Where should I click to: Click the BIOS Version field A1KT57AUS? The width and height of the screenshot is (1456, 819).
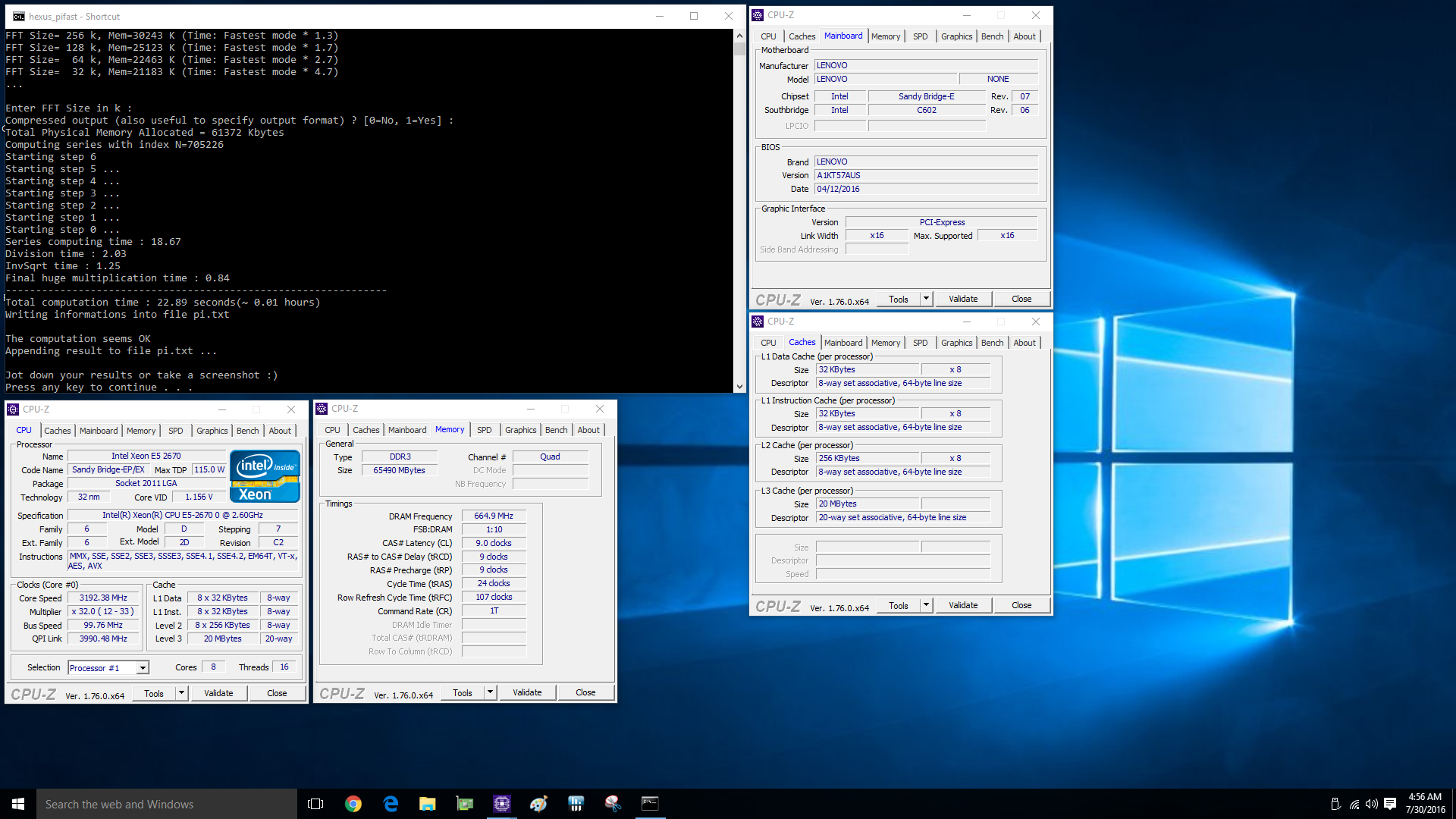(x=926, y=175)
